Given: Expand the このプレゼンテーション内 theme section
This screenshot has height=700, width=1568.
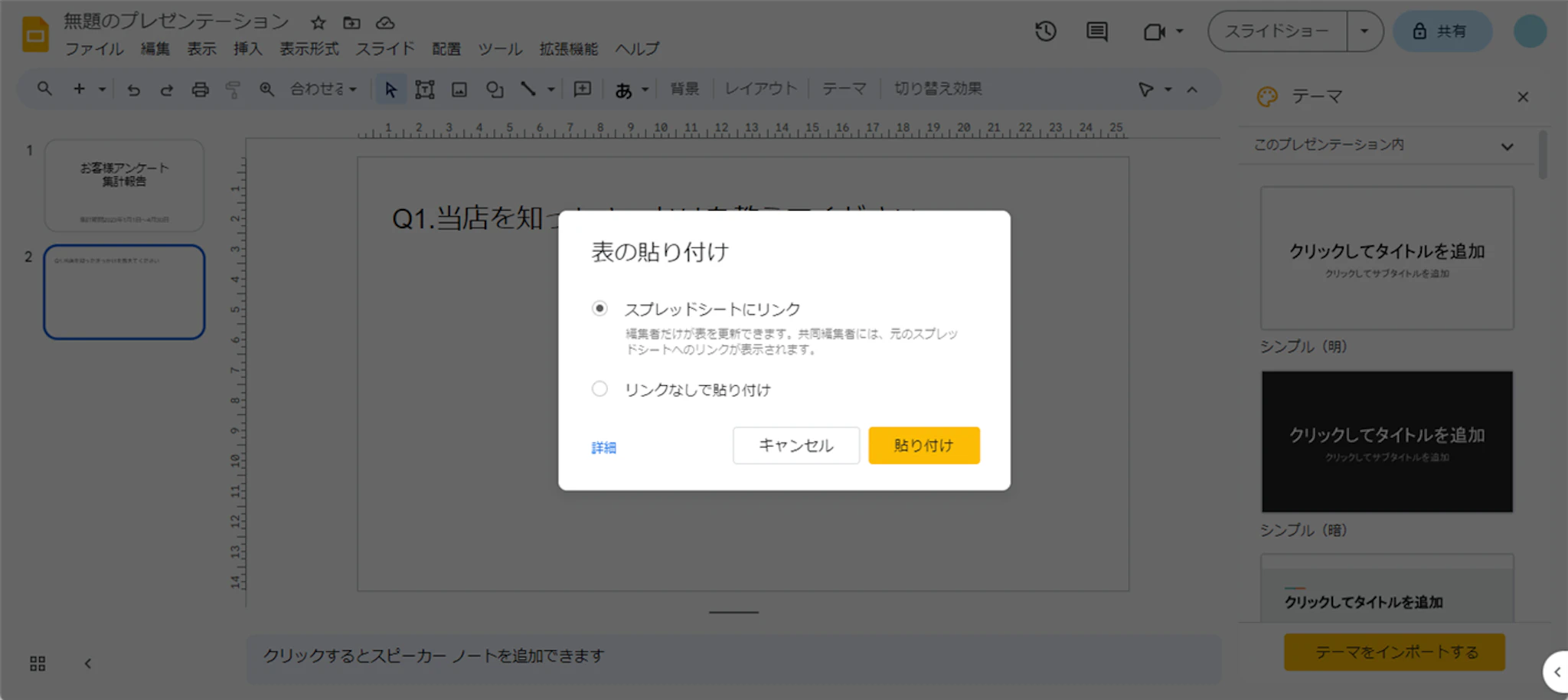Looking at the screenshot, I should (x=1506, y=146).
